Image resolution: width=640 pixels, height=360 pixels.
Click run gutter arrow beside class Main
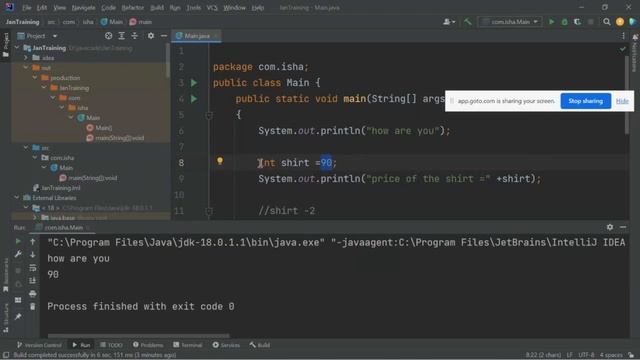tap(194, 83)
